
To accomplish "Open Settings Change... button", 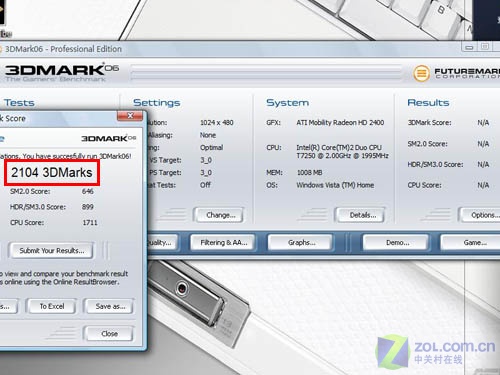I will [x=220, y=215].
